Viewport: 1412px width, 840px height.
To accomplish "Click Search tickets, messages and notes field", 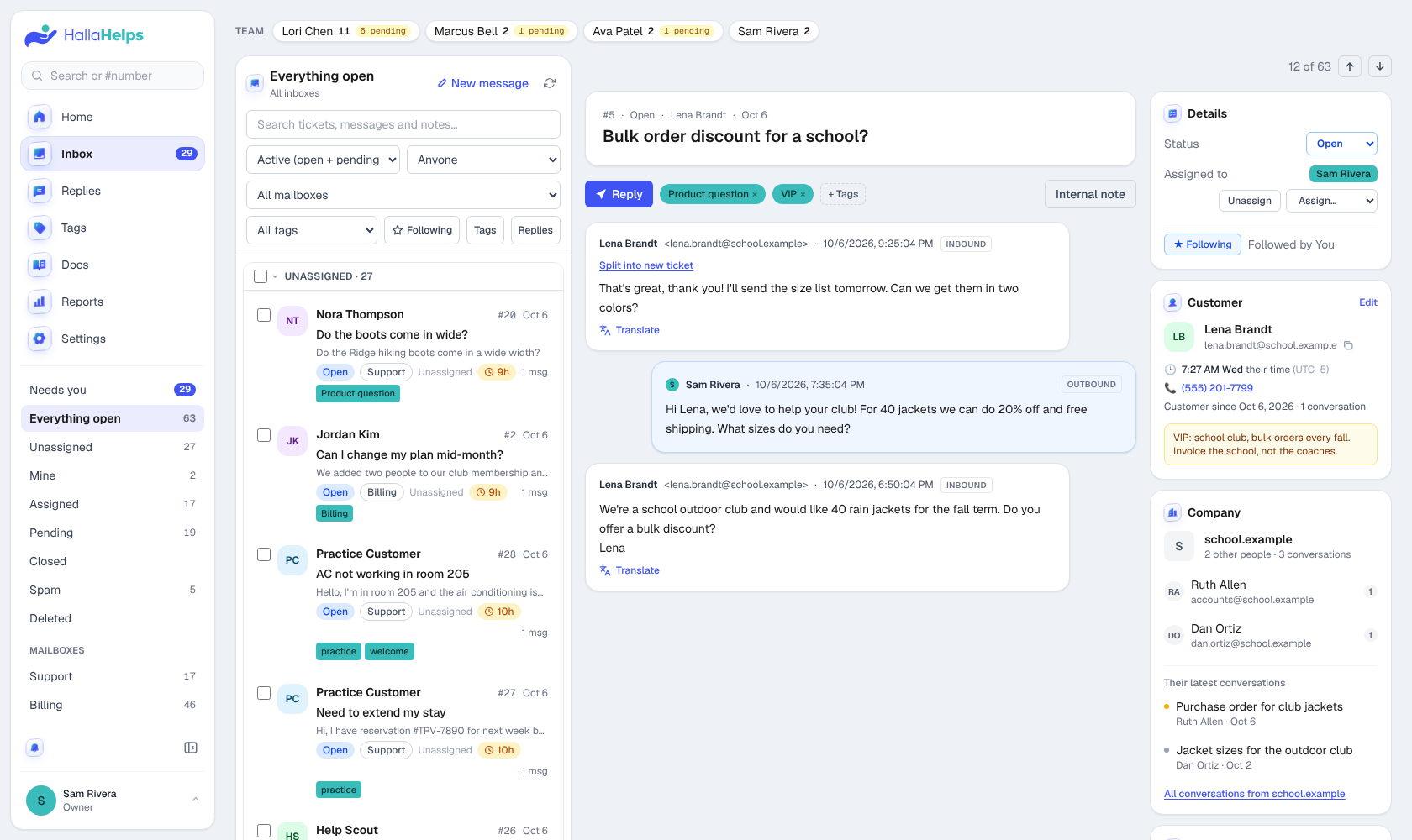I will click(403, 124).
